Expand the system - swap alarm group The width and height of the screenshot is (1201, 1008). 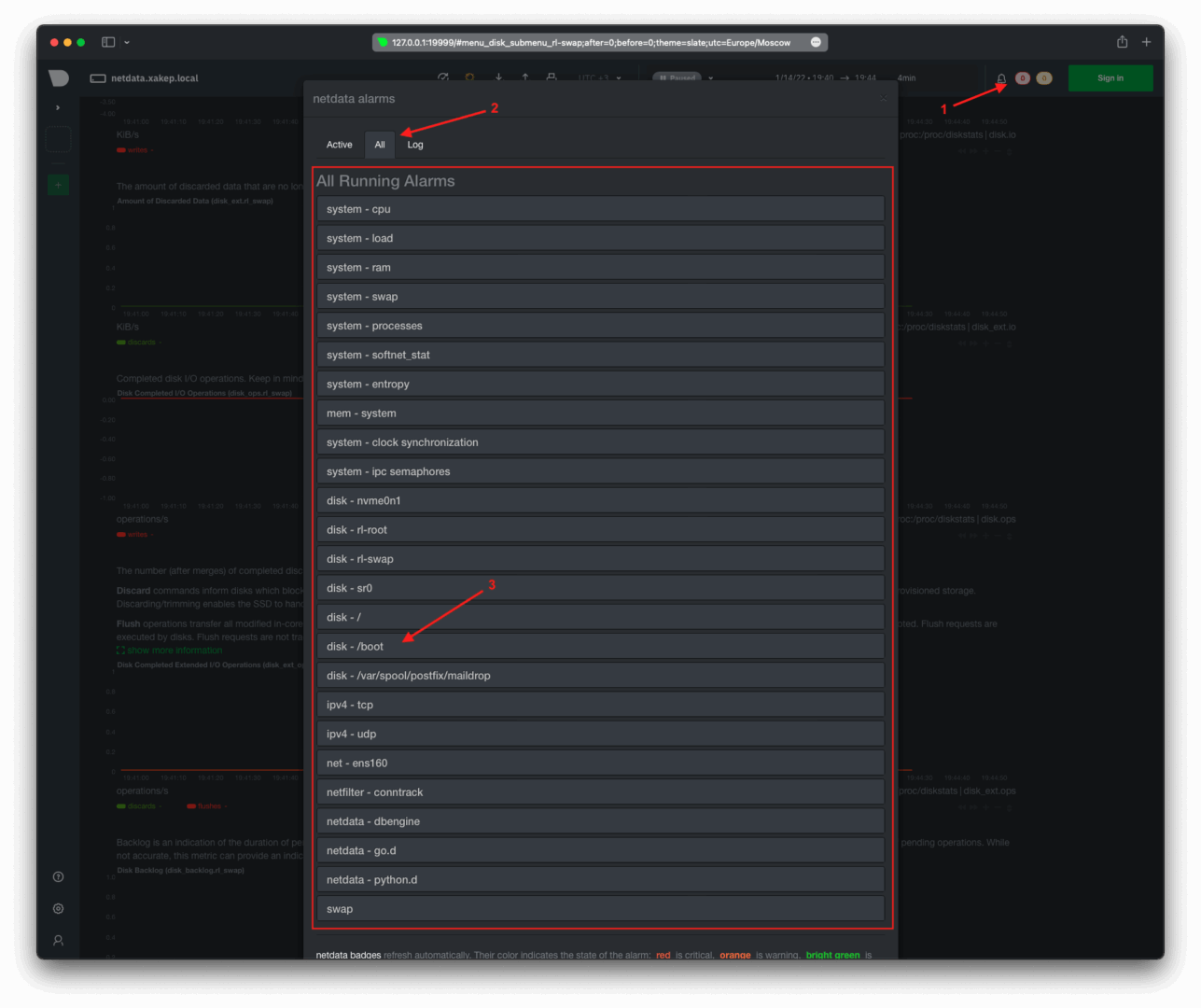point(600,297)
